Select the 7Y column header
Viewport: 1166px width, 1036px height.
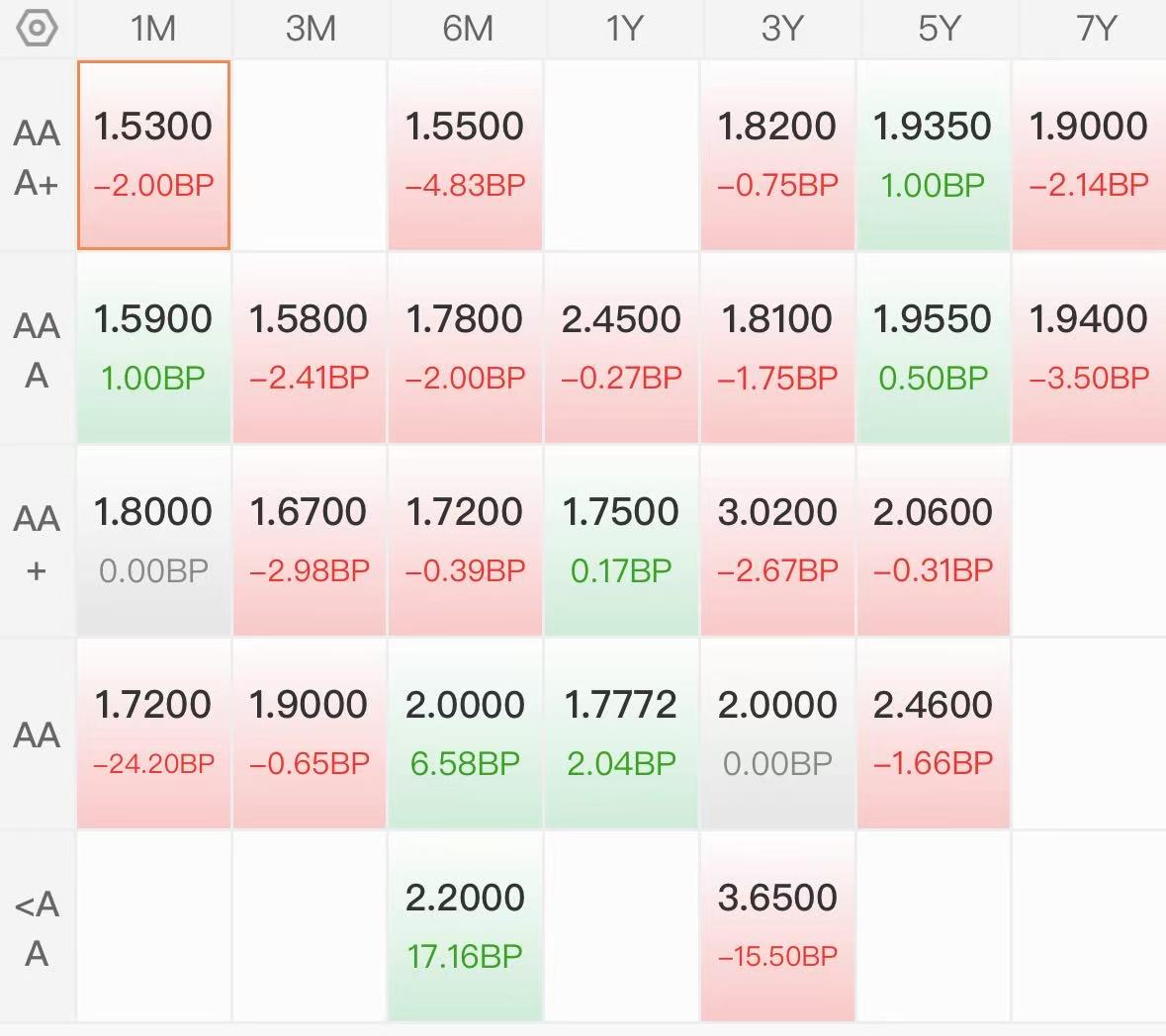click(1095, 29)
